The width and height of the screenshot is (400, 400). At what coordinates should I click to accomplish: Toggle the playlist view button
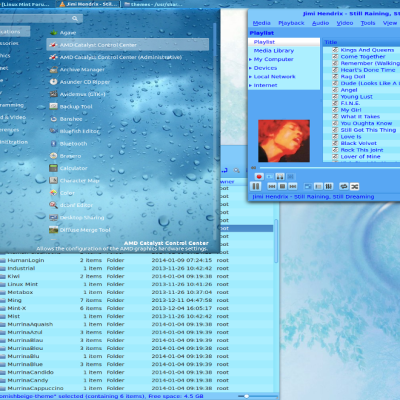point(318,186)
